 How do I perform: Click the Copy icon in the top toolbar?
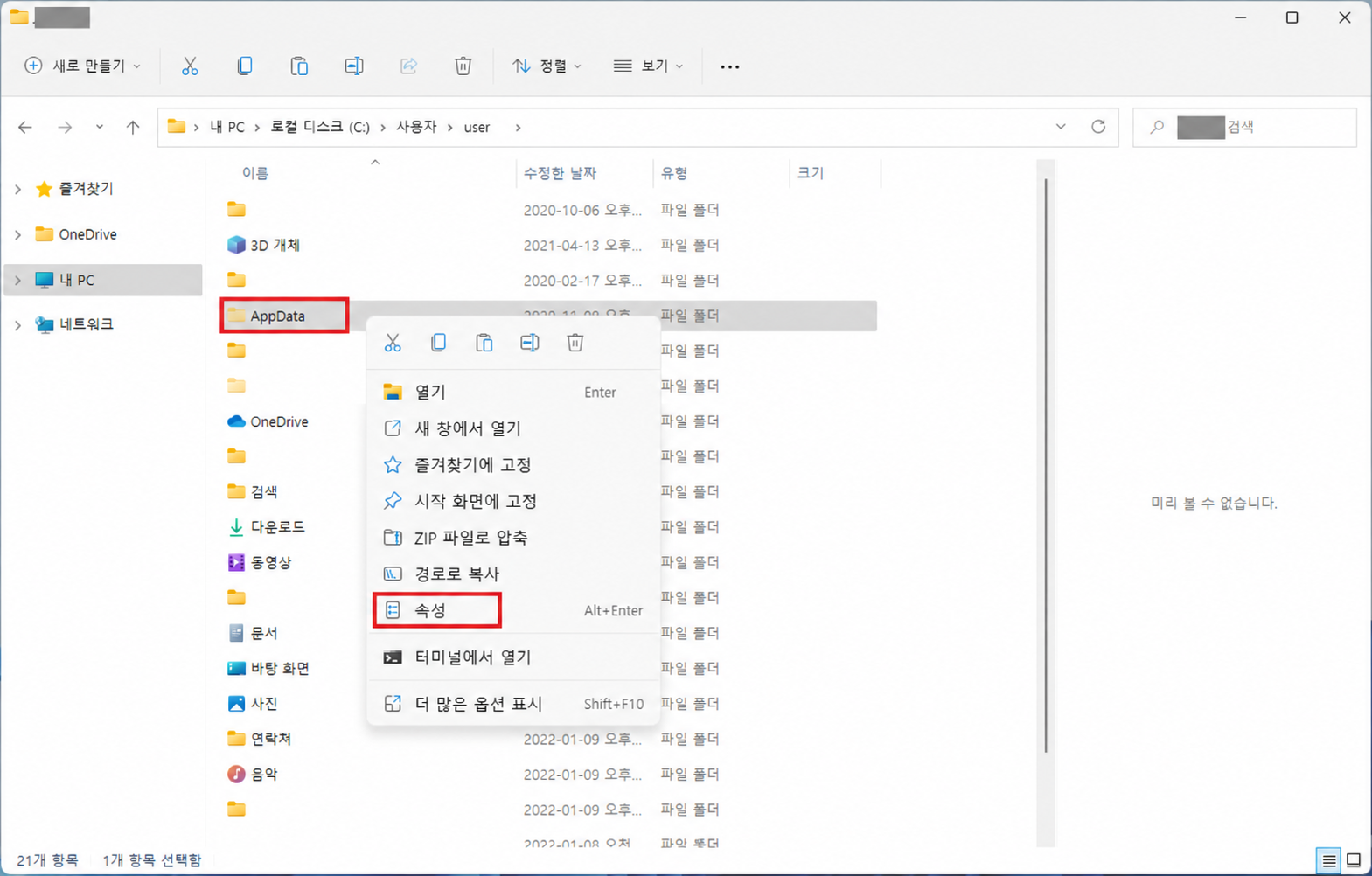245,66
